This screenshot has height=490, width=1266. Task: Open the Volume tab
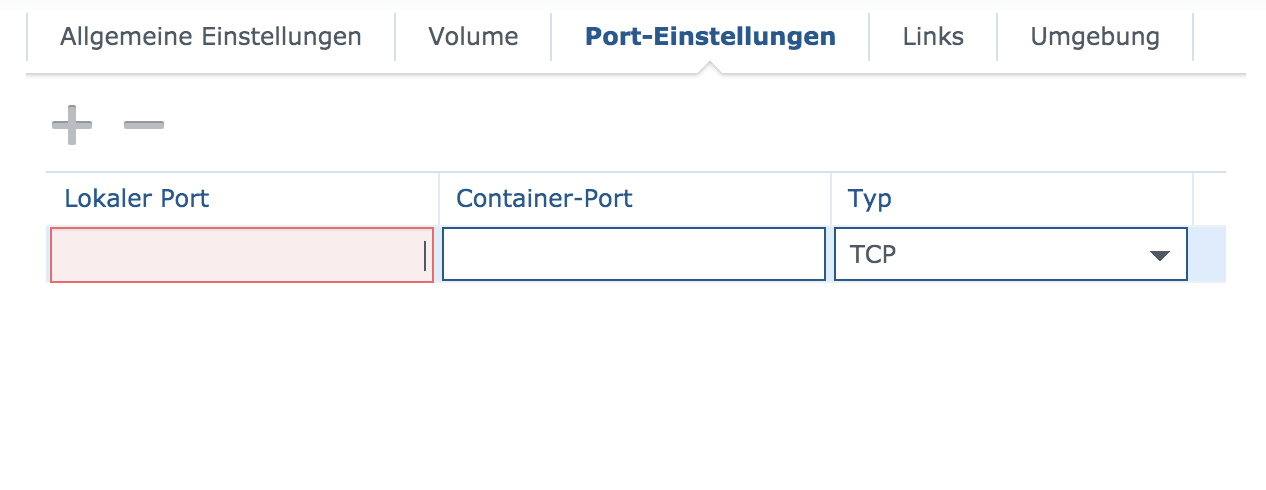[x=473, y=37]
